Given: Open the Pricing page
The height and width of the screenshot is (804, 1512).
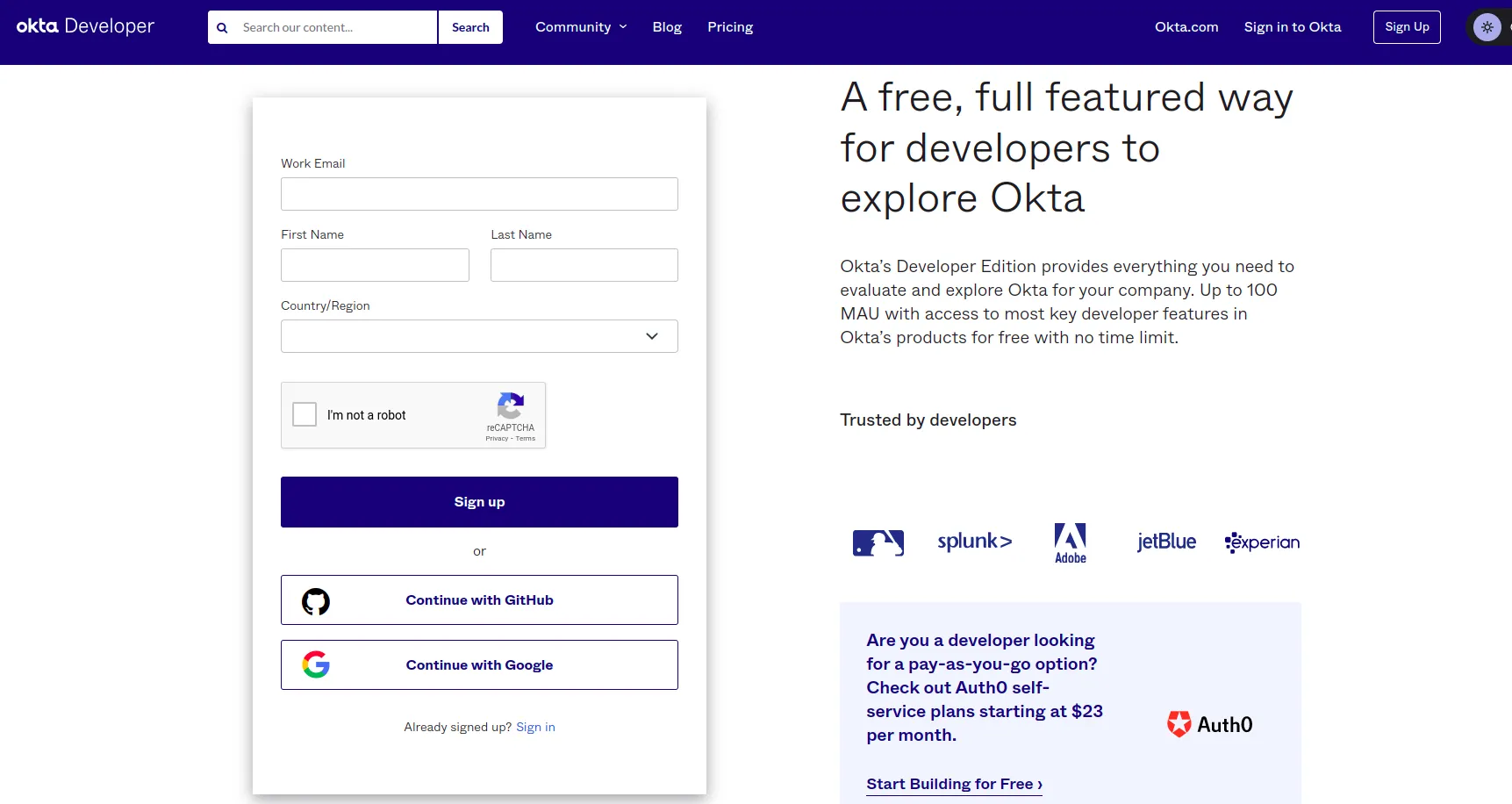Looking at the screenshot, I should click(730, 27).
